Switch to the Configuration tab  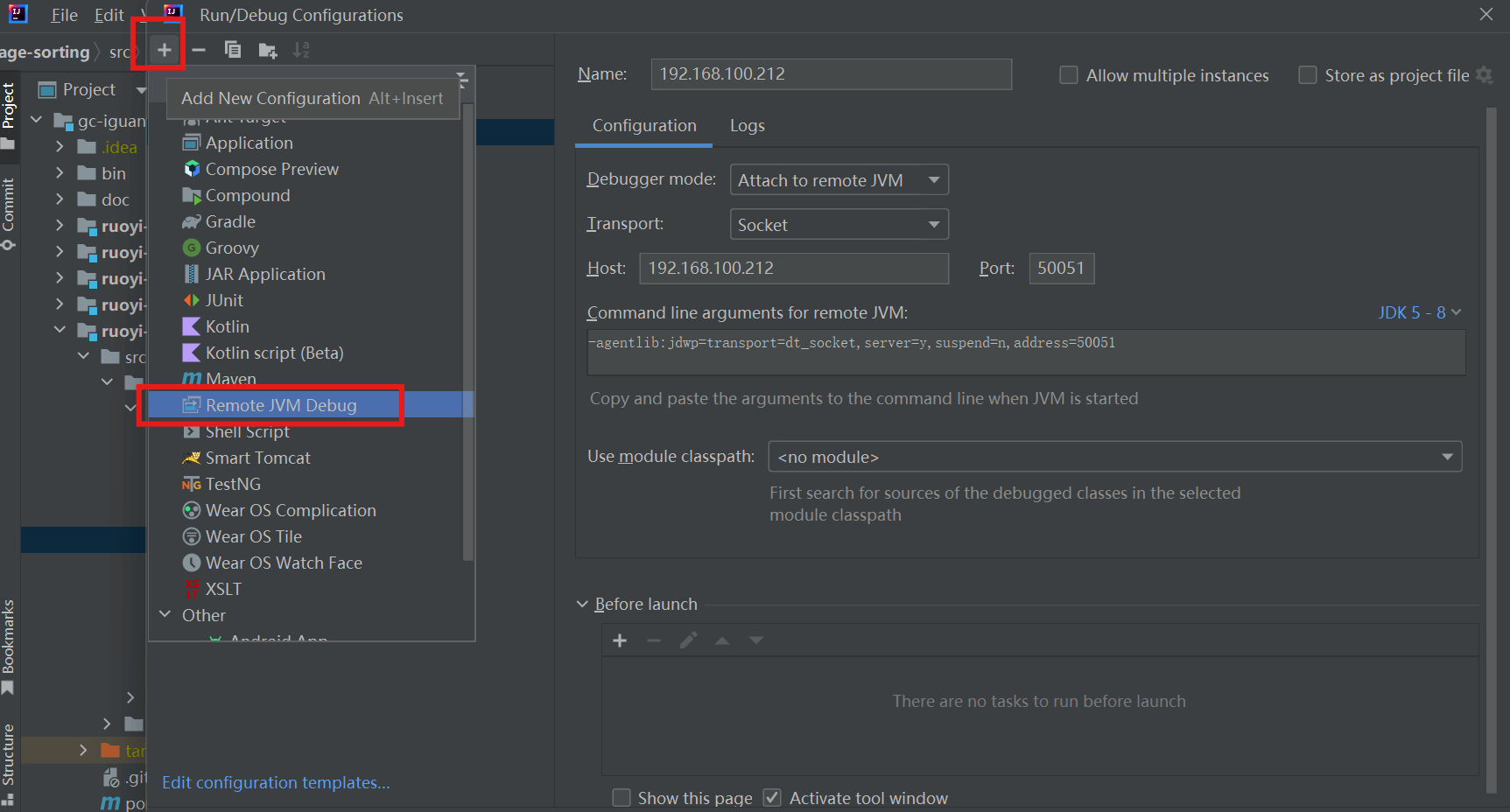[644, 126]
